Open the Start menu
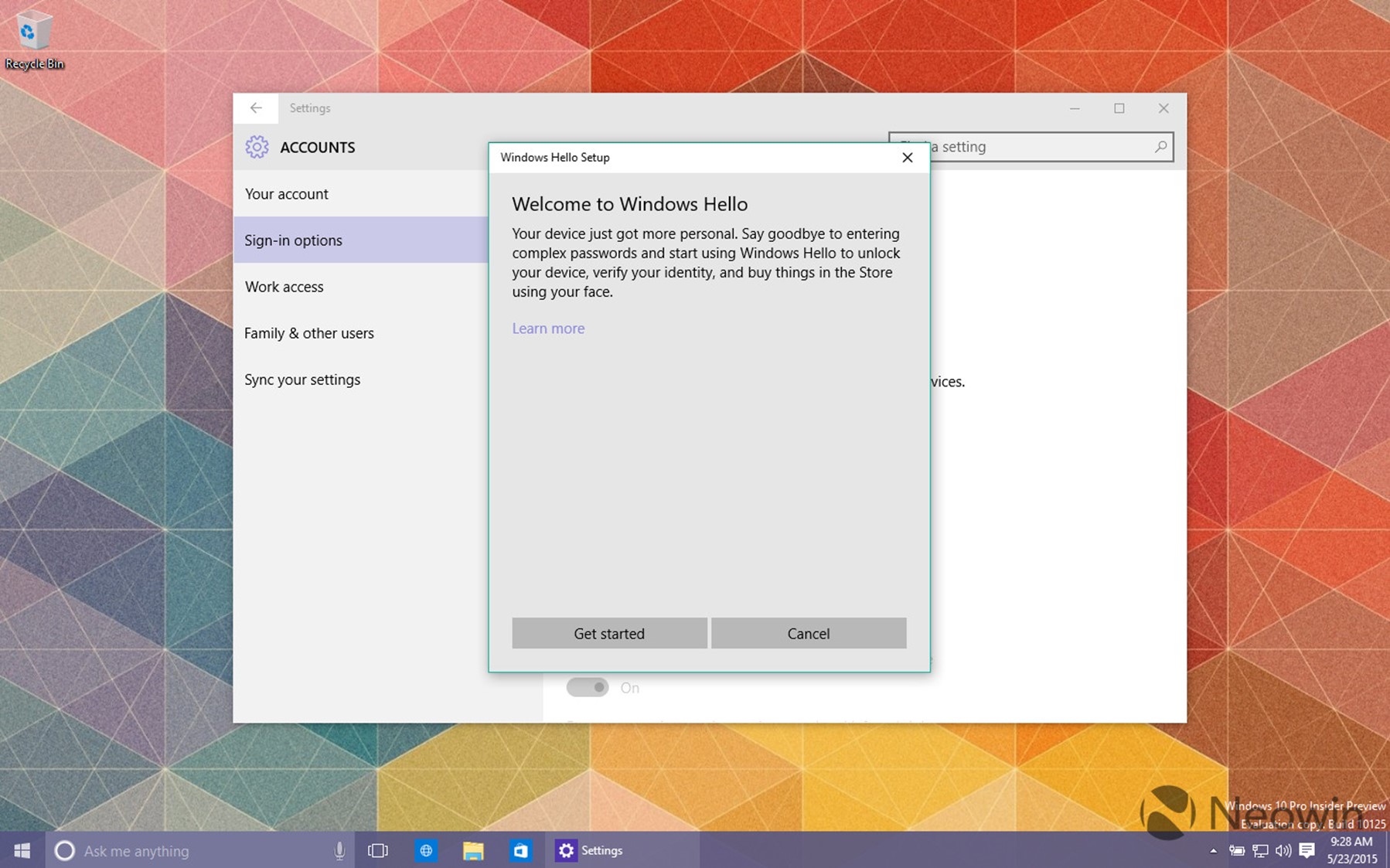This screenshot has height=868, width=1390. point(22,850)
